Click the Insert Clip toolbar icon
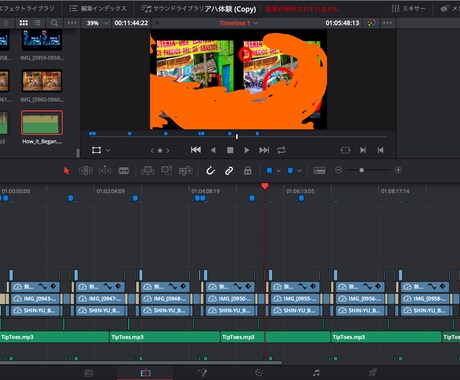Screen dimensions: 460x380 click(x=148, y=171)
